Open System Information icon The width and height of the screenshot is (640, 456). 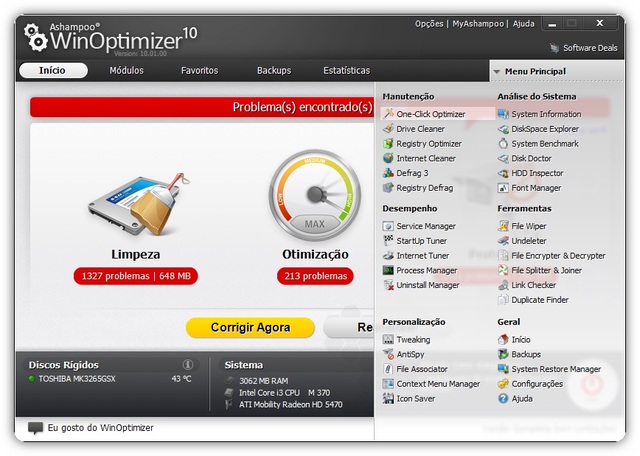[x=503, y=114]
